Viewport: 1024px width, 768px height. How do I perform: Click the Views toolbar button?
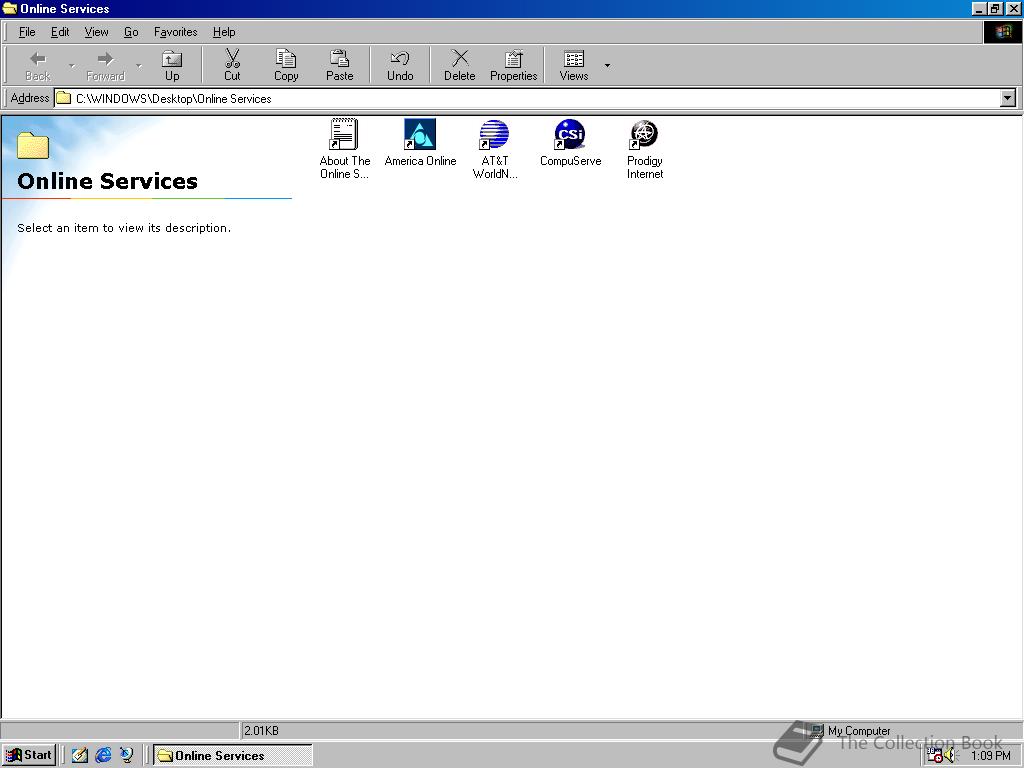pos(574,65)
